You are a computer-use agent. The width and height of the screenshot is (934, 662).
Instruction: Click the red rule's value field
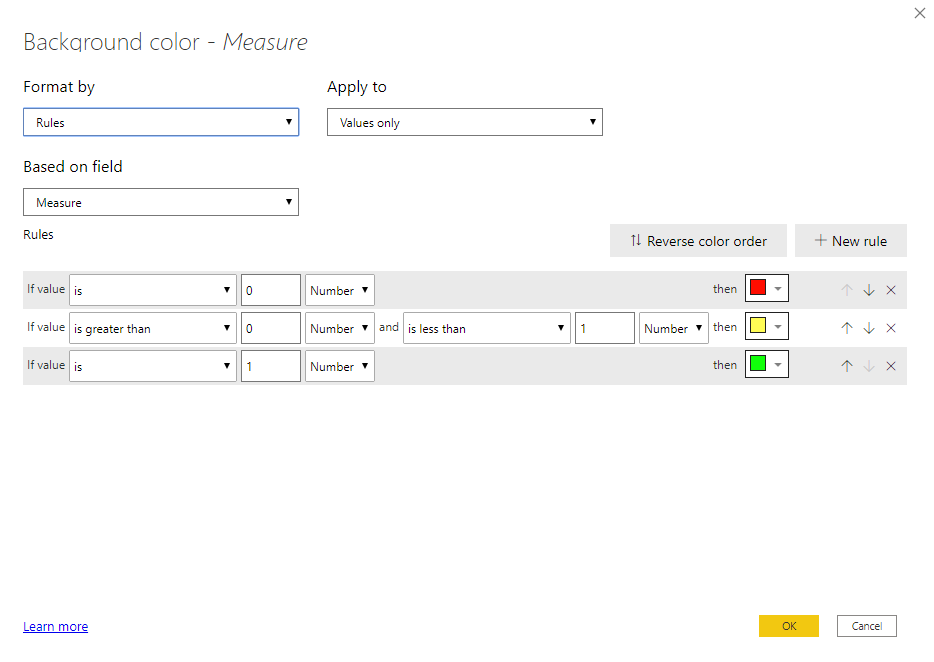[271, 290]
